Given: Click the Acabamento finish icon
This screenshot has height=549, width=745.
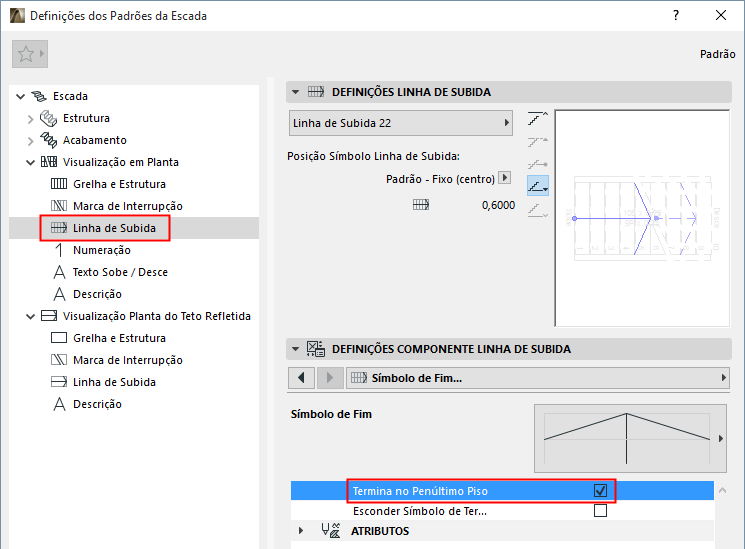Looking at the screenshot, I should [x=48, y=140].
